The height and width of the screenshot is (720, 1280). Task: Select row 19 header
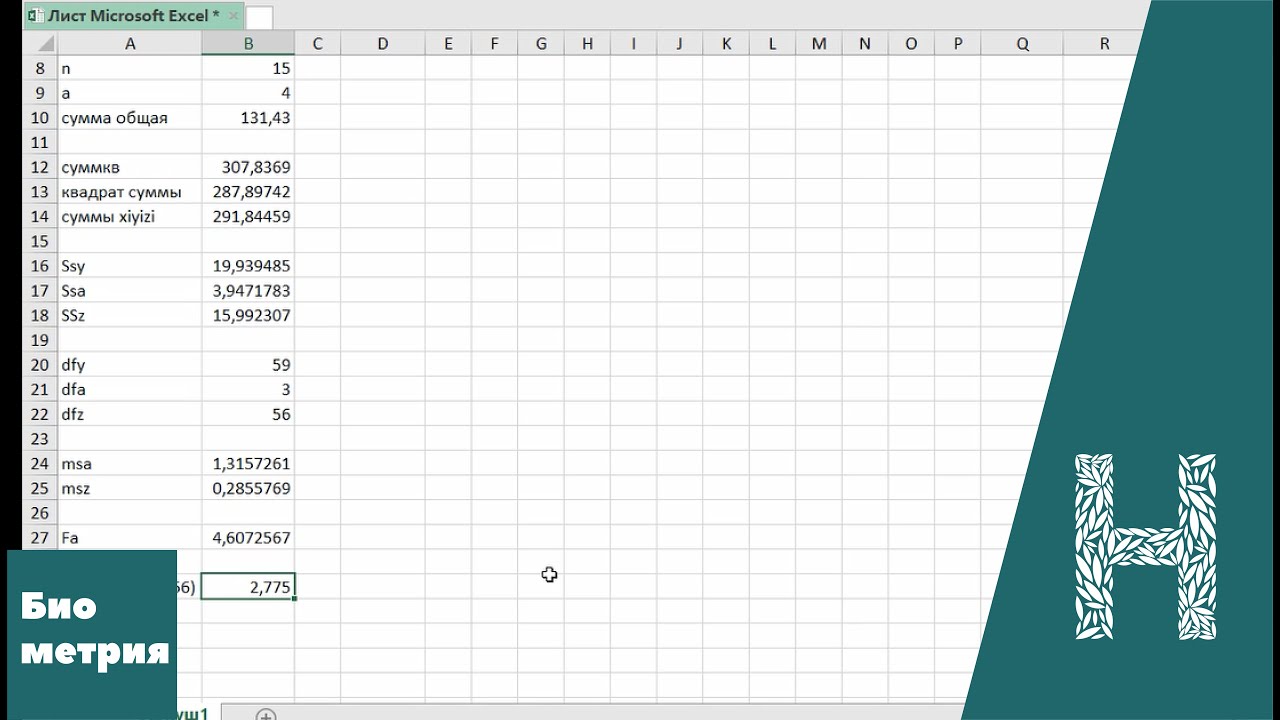40,340
